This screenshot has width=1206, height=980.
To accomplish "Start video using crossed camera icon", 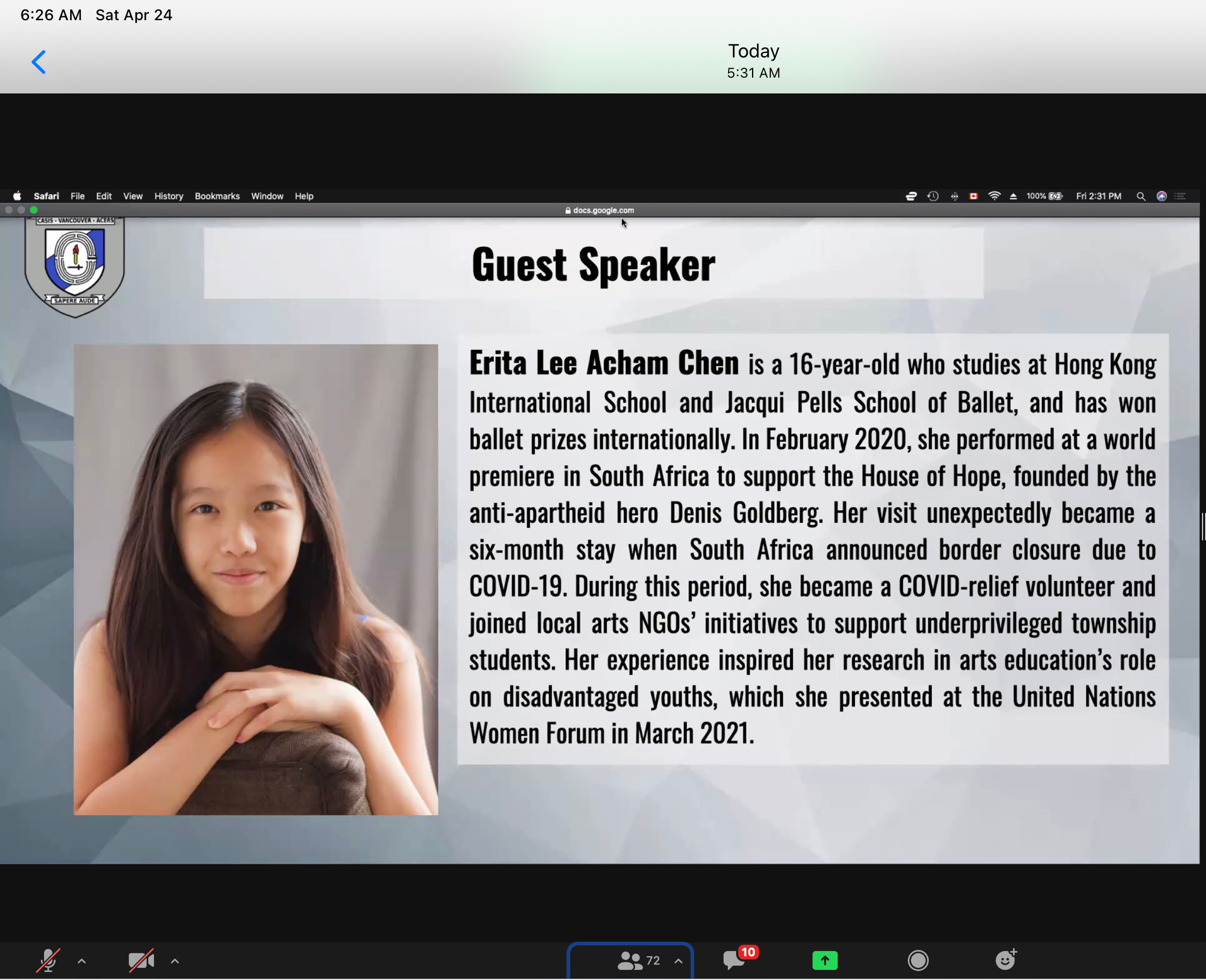I will (141, 960).
